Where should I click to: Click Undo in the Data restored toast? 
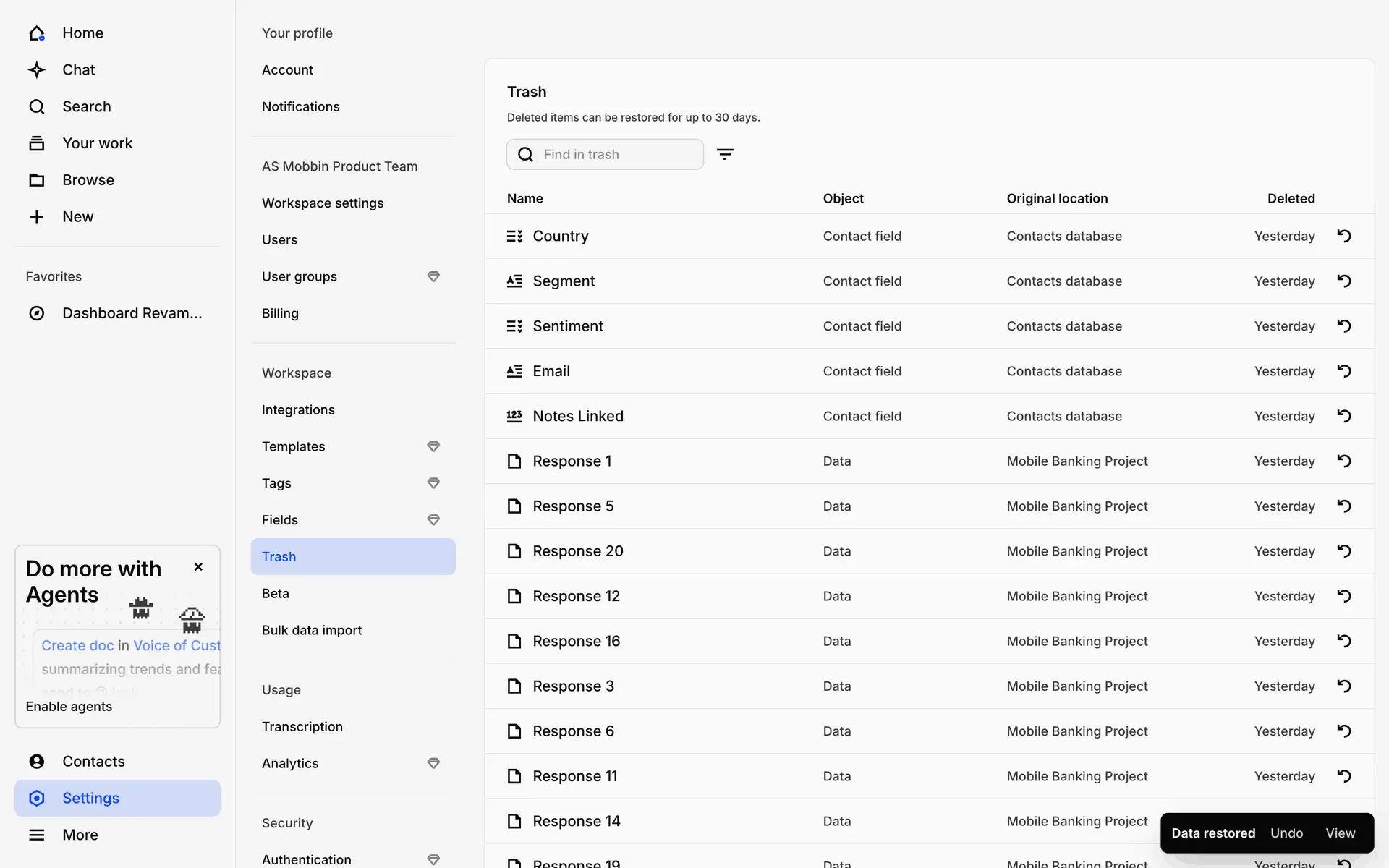(x=1286, y=833)
